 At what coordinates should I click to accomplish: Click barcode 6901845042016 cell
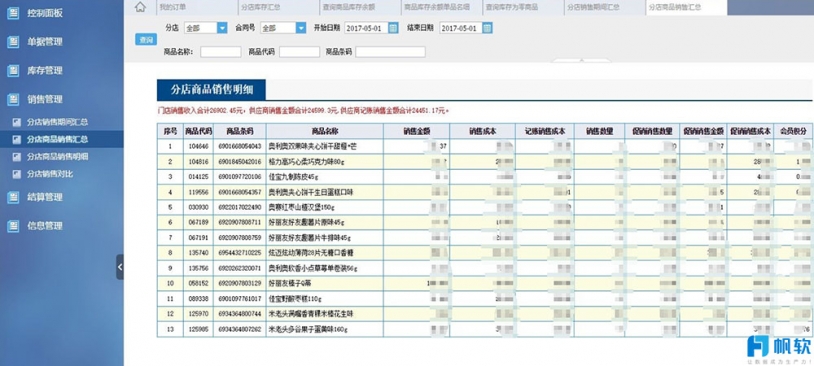pyautogui.click(x=240, y=162)
